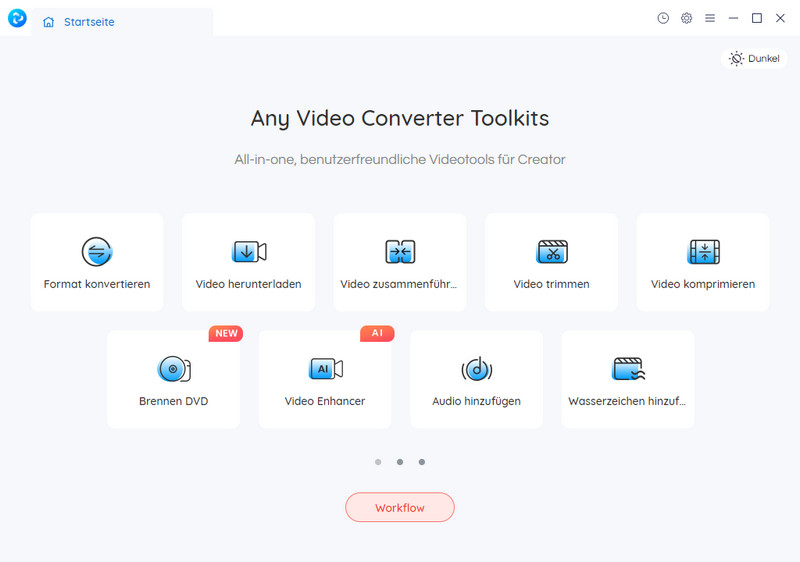Open the Brennen DVD disc icon

coord(174,369)
